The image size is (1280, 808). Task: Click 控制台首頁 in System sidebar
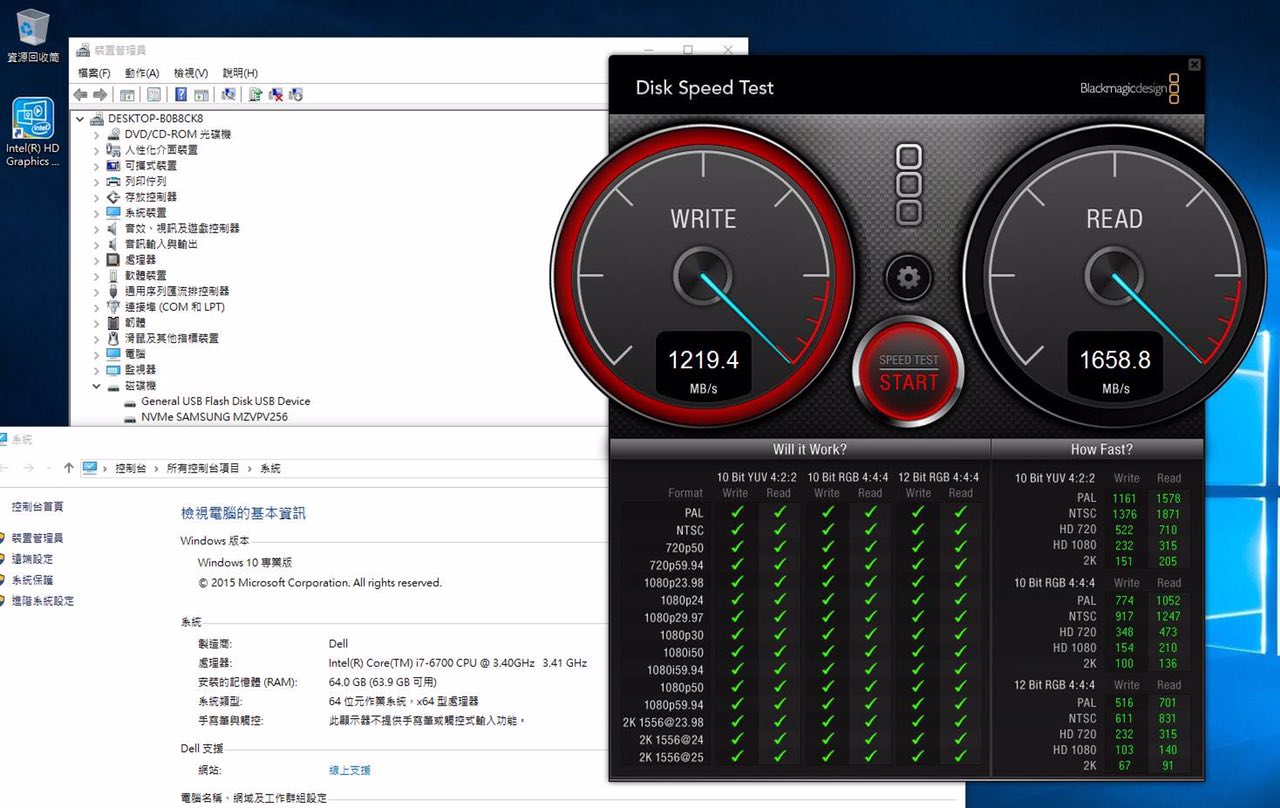(37, 507)
